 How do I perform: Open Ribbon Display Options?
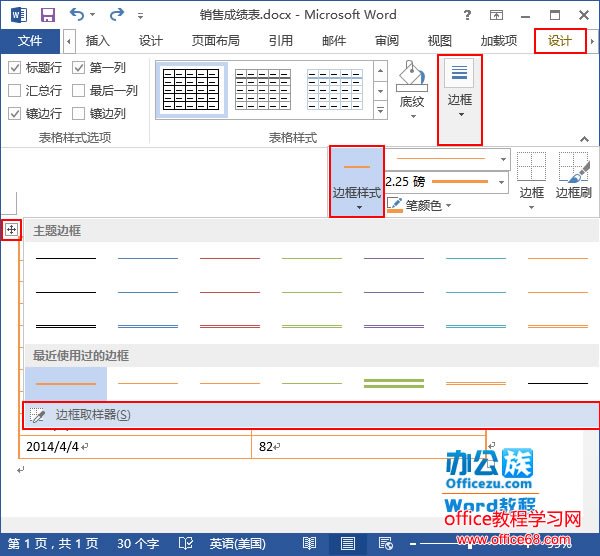496,15
